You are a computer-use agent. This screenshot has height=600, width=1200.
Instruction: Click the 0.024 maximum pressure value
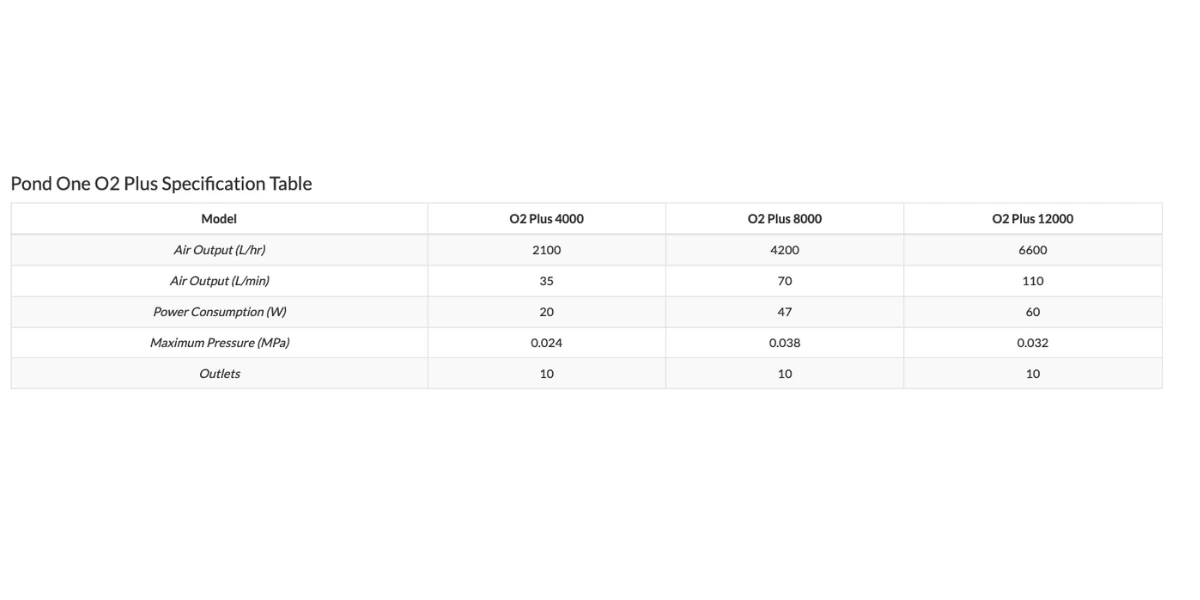click(x=546, y=343)
